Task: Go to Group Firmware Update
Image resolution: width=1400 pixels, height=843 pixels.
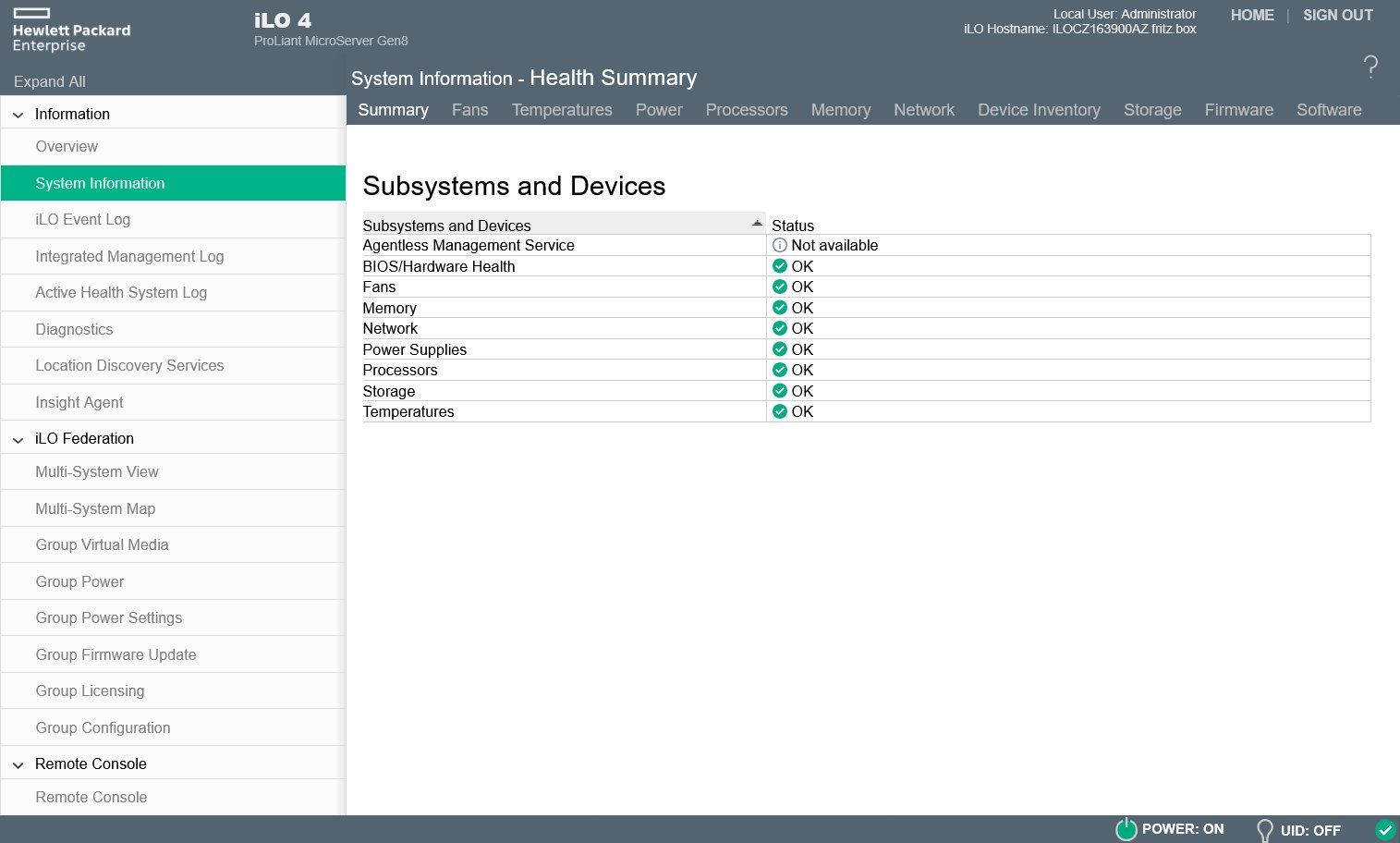Action: (x=173, y=654)
